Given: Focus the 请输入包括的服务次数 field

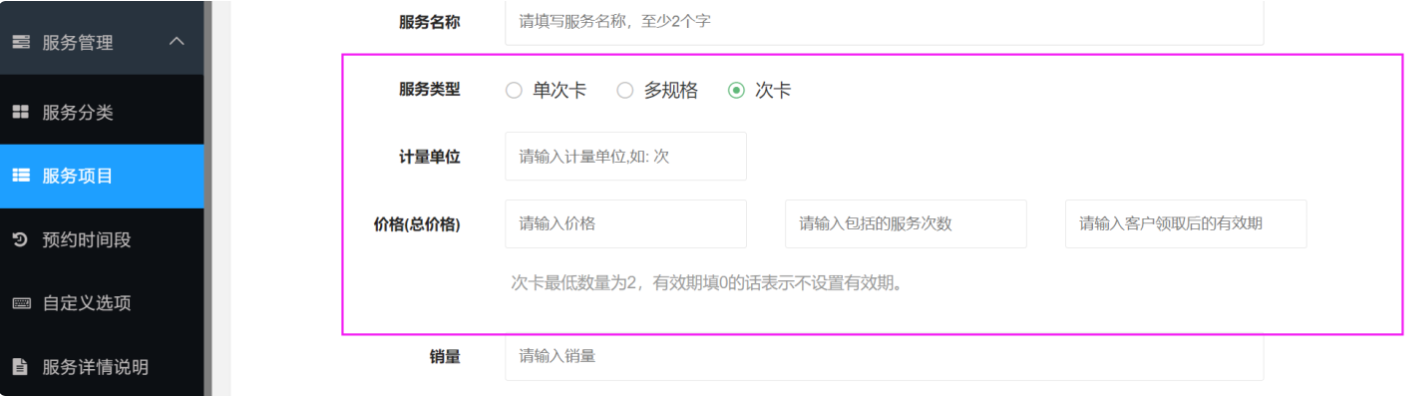Looking at the screenshot, I should click(906, 224).
